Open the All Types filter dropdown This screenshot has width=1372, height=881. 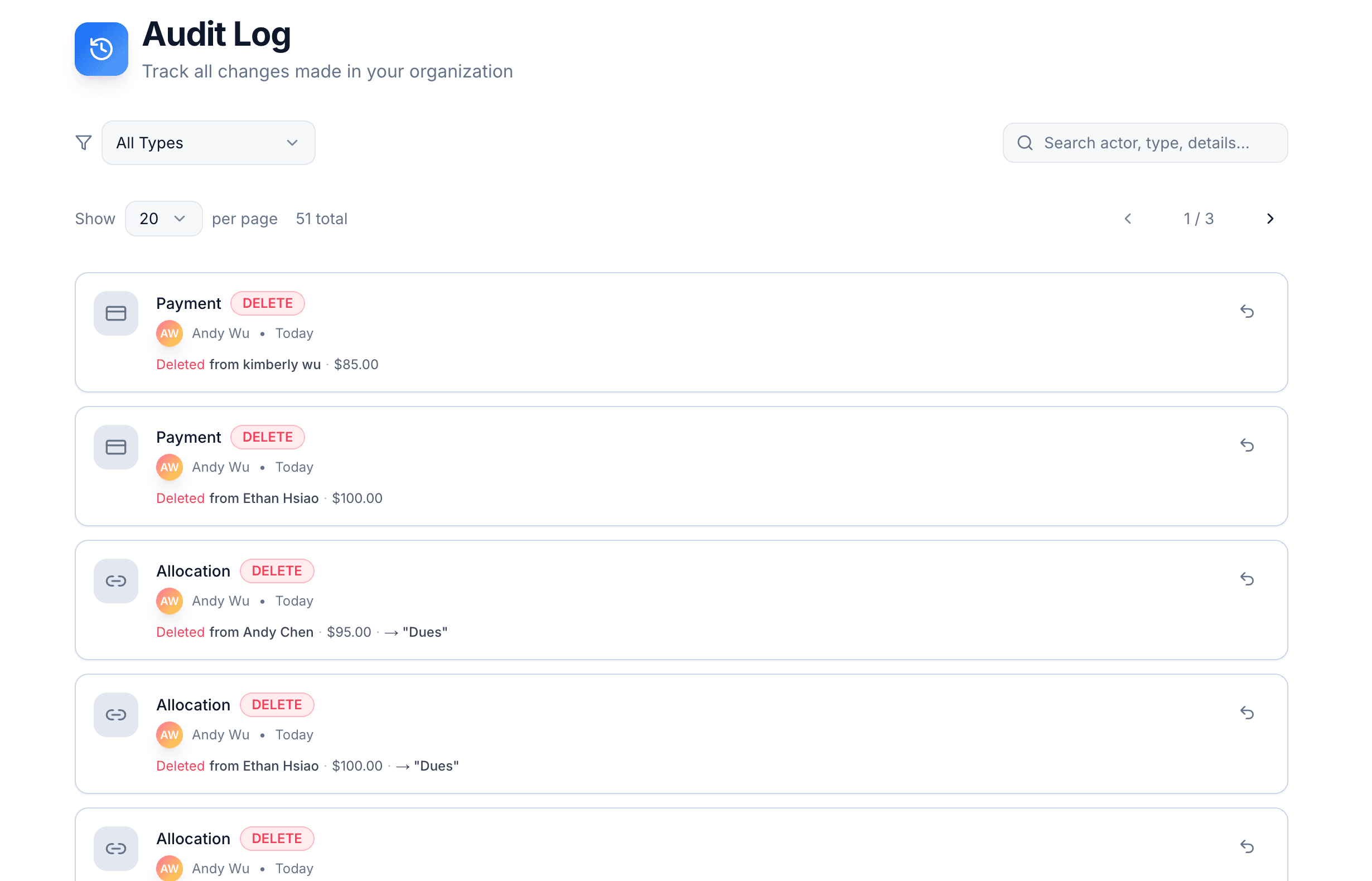[207, 142]
